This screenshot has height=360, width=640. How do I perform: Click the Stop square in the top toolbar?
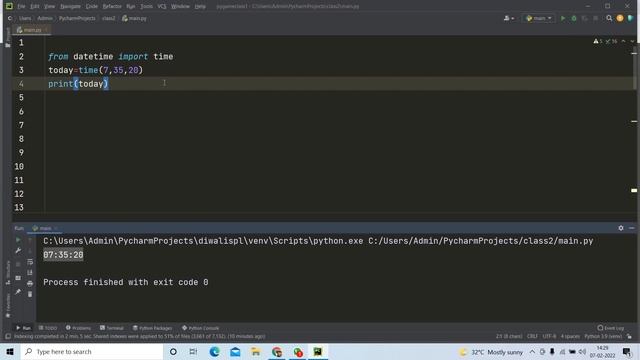596,18
